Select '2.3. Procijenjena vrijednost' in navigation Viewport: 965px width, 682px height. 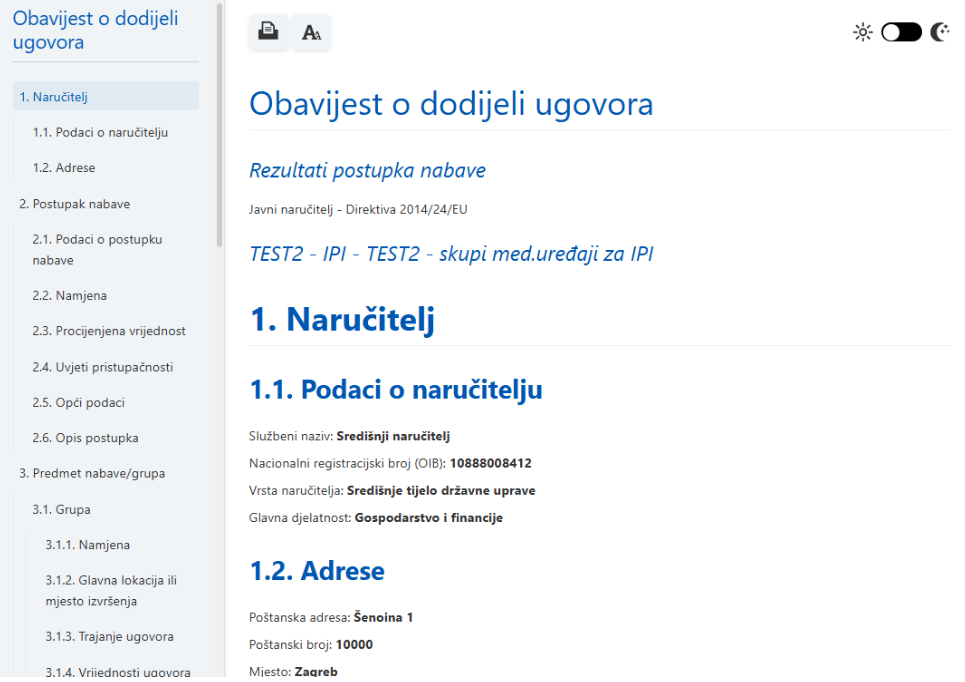click(108, 331)
